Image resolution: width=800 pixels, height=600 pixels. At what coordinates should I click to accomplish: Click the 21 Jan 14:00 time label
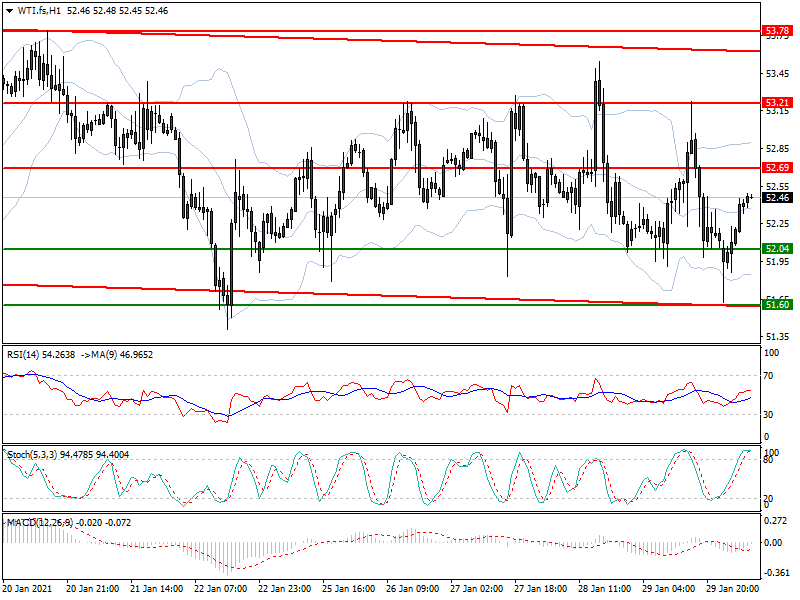(157, 589)
